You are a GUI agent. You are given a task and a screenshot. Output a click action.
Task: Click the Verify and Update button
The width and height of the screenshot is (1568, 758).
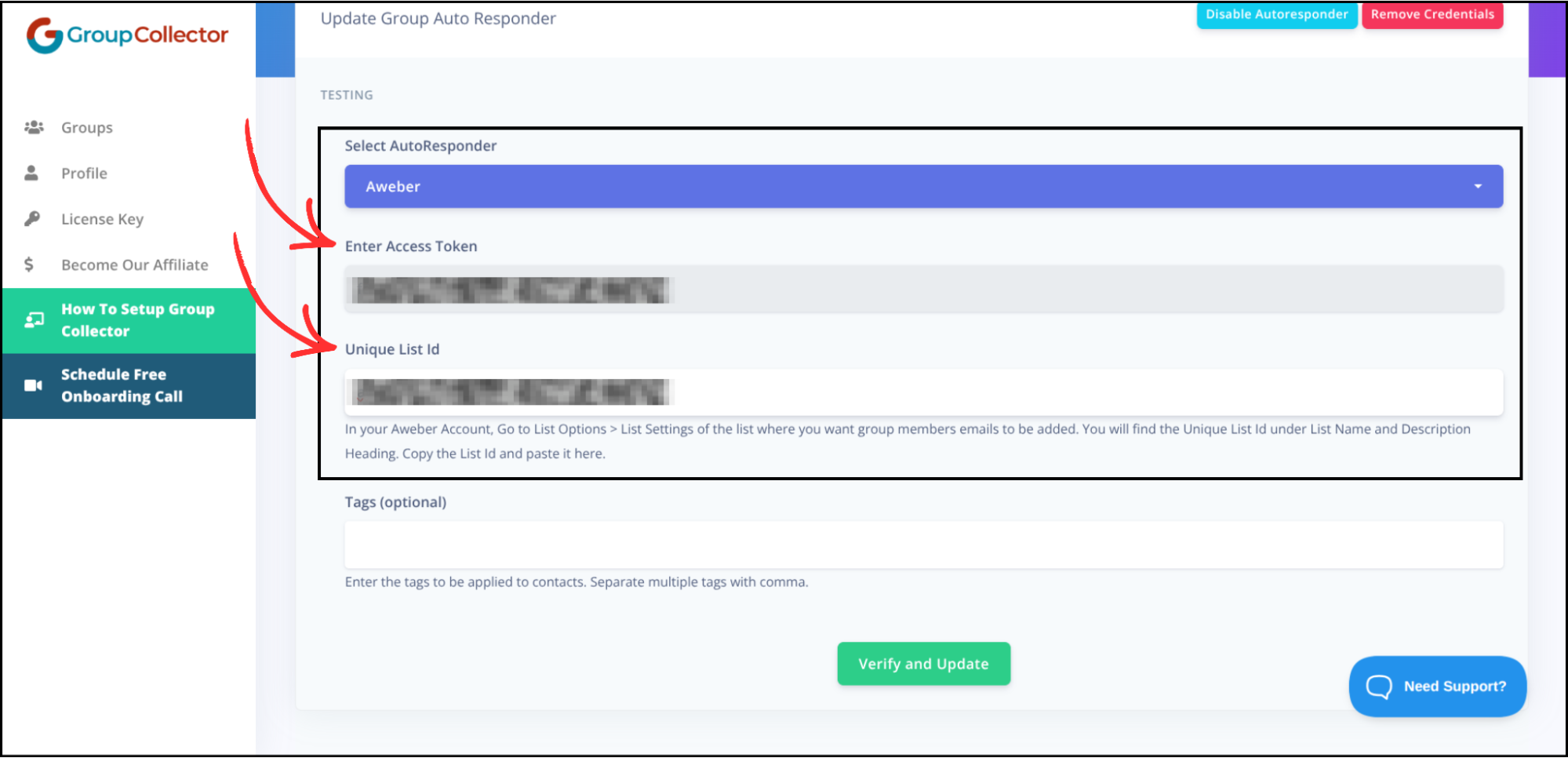(x=923, y=663)
